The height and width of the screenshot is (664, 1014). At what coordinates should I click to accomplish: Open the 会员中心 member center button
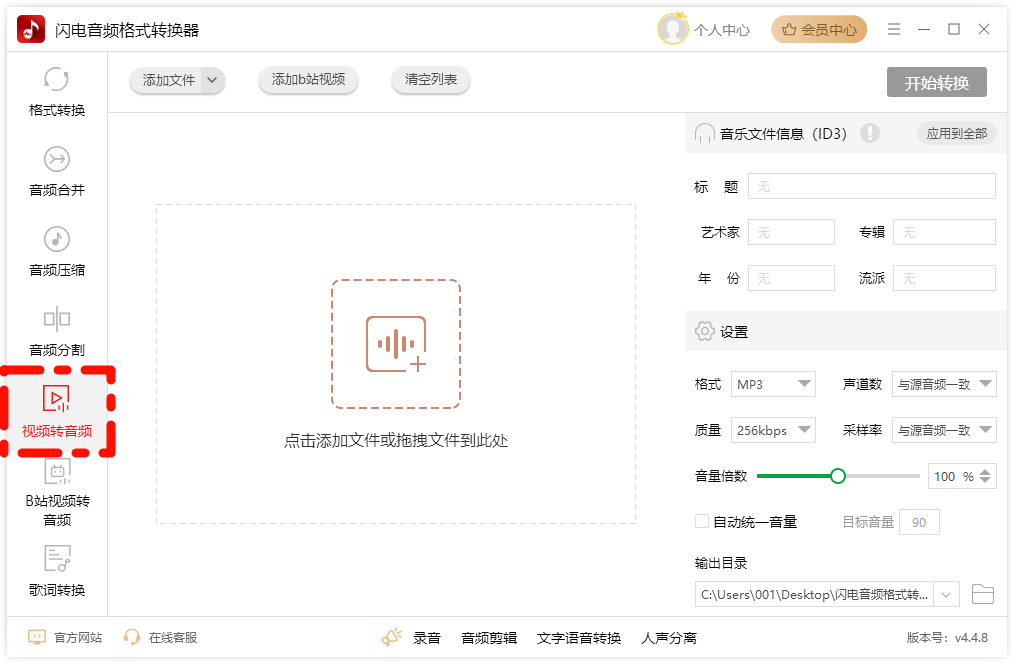pyautogui.click(x=819, y=29)
